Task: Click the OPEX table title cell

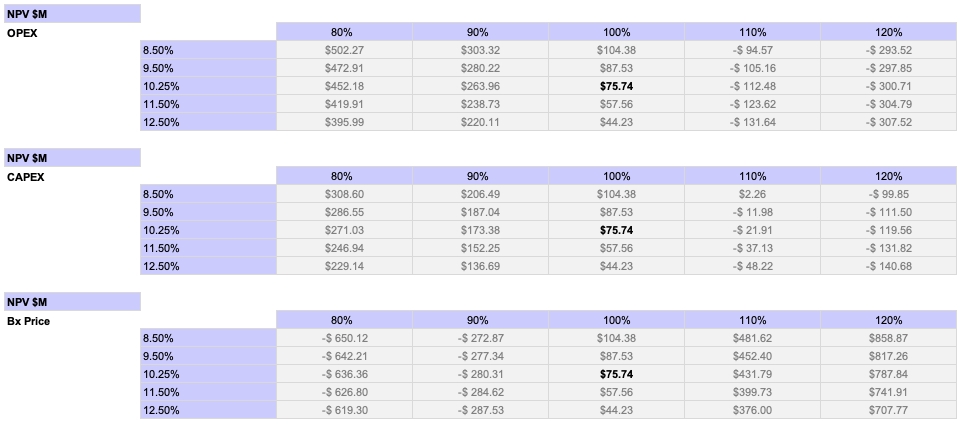Action: click(22, 32)
